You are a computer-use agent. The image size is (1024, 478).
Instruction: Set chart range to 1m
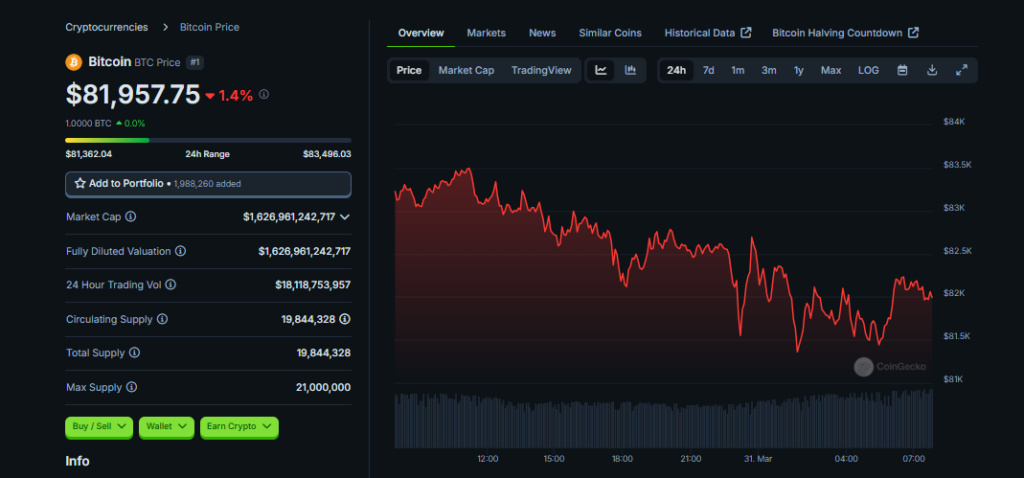coord(738,71)
